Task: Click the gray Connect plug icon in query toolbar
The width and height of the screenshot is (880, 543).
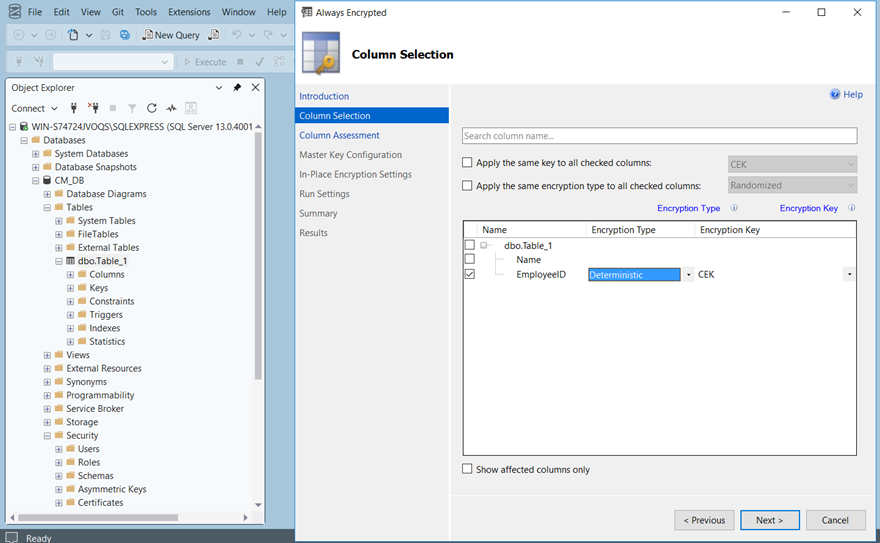Action: pyautogui.click(x=19, y=61)
